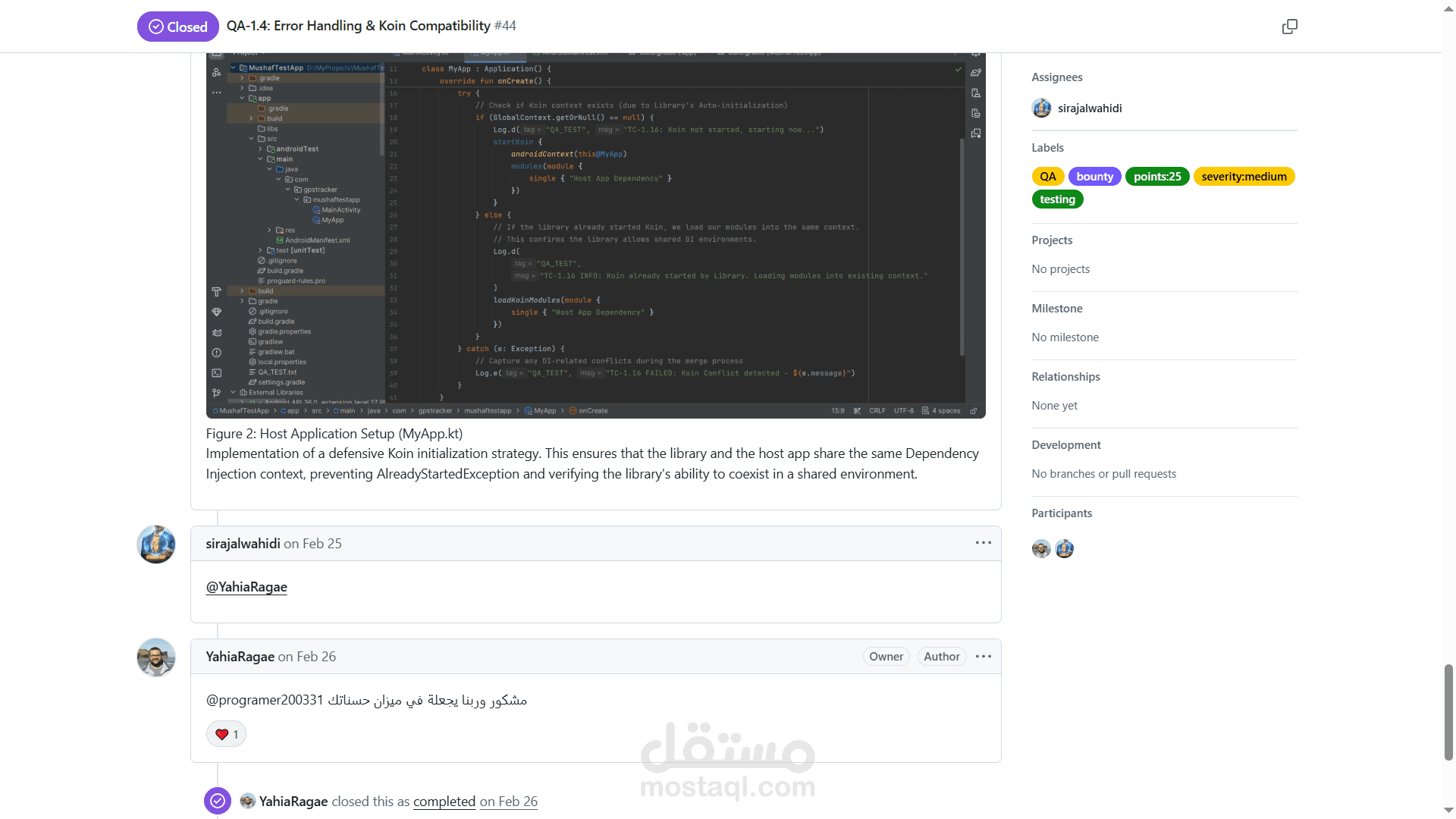Open YahiaRagae link in closed event
1456x819 pixels.
click(x=293, y=802)
